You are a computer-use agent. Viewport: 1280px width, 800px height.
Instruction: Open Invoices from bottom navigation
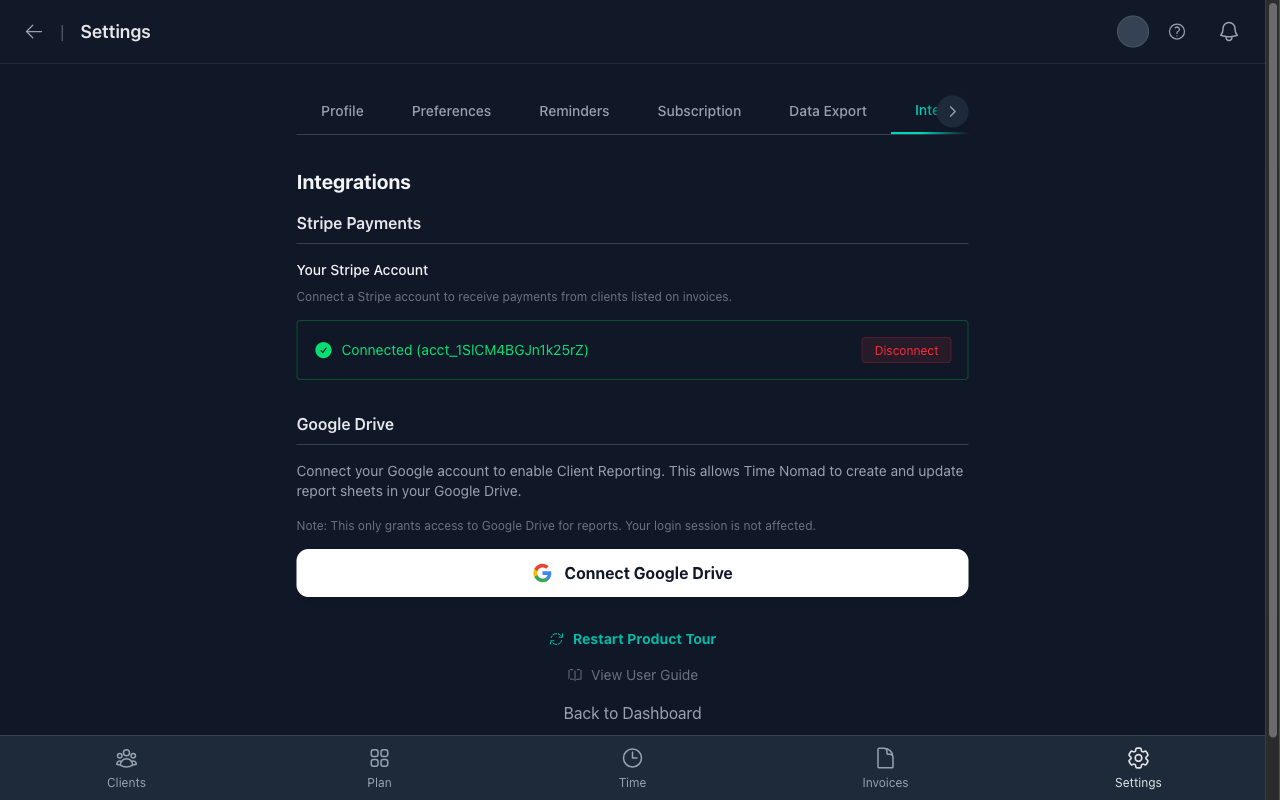[885, 766]
